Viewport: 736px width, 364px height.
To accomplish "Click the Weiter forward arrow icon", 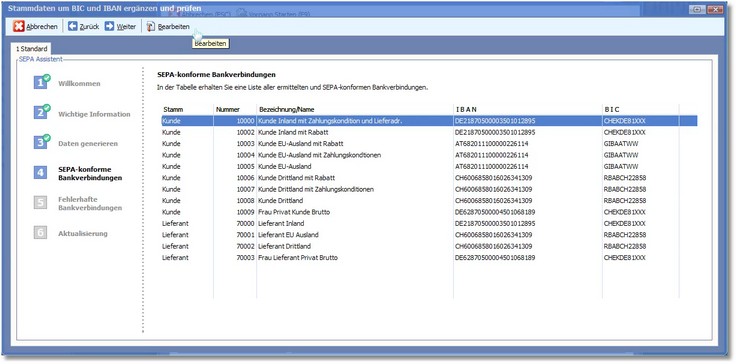I will pyautogui.click(x=109, y=26).
